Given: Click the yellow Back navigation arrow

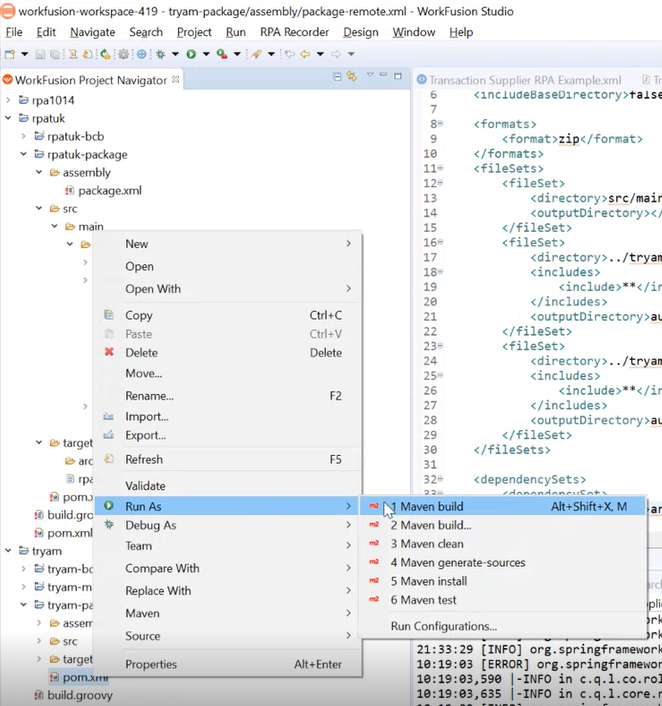Looking at the screenshot, I should click(305, 54).
